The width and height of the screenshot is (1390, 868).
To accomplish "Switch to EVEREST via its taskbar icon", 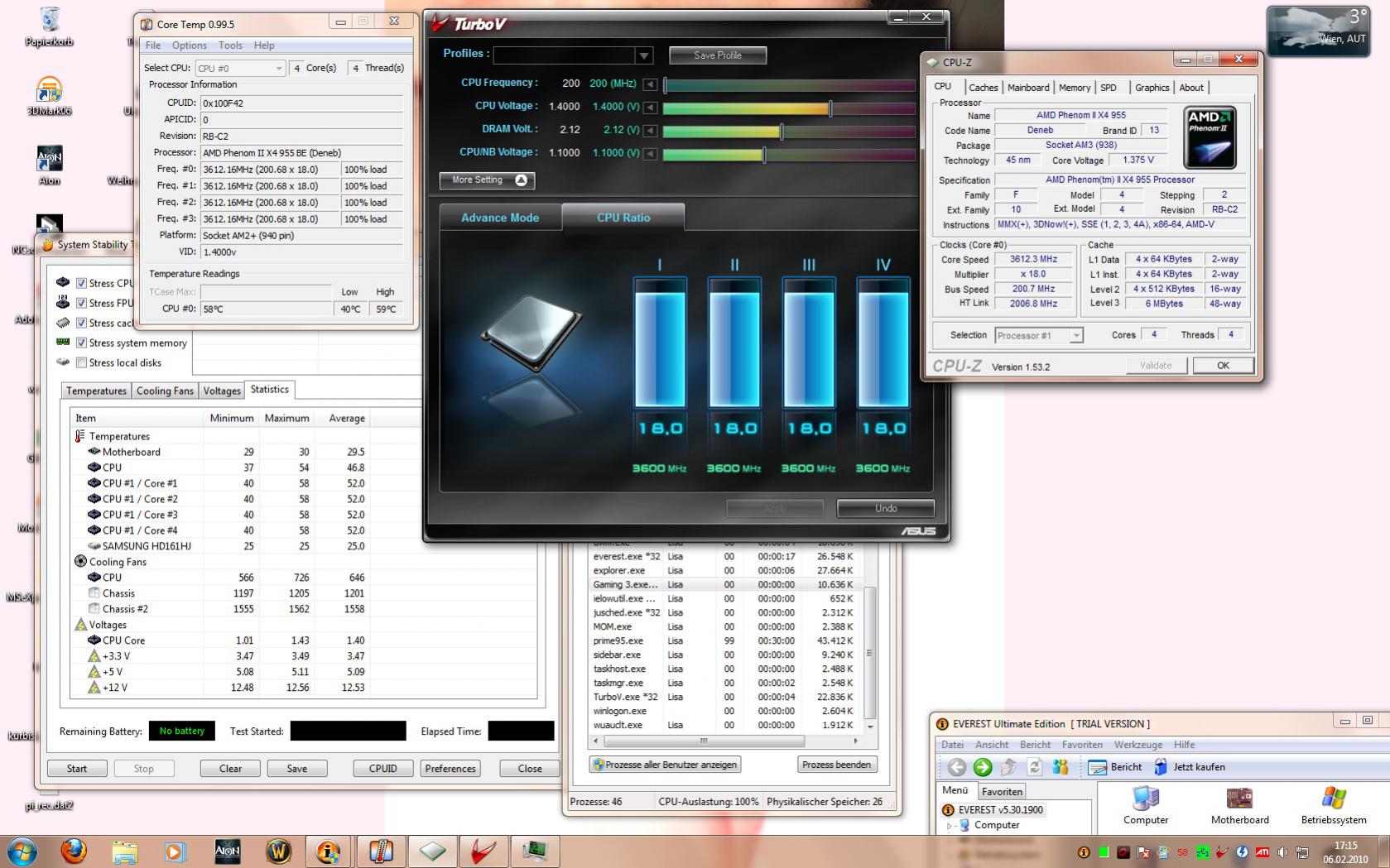I will [329, 851].
